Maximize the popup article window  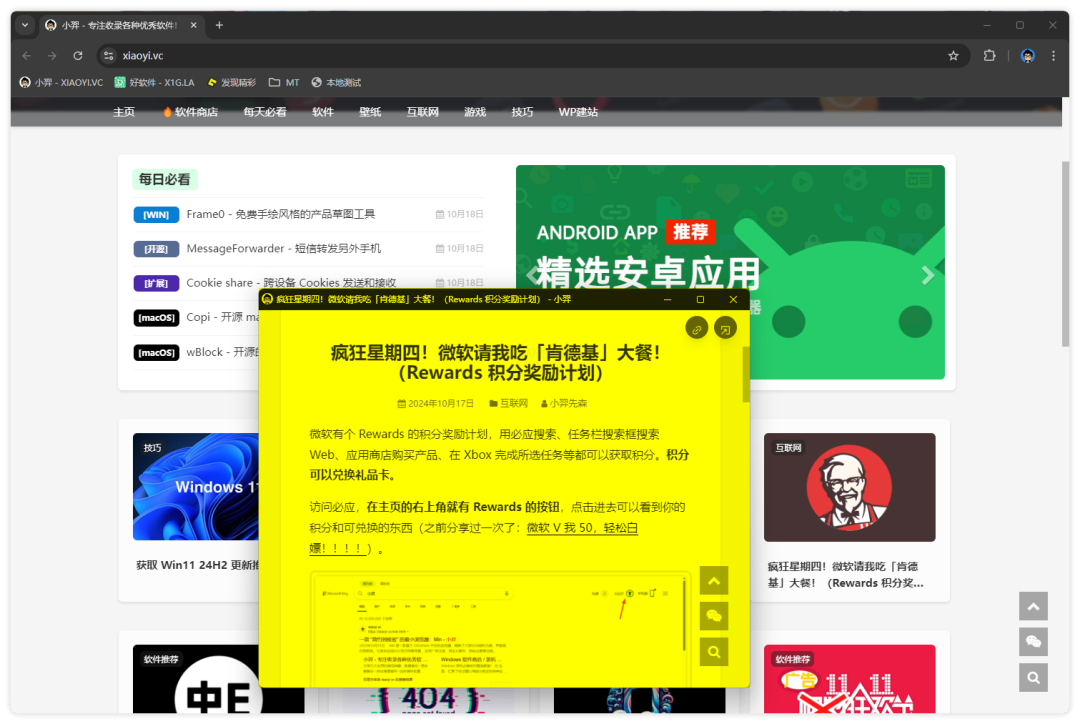pyautogui.click(x=700, y=300)
